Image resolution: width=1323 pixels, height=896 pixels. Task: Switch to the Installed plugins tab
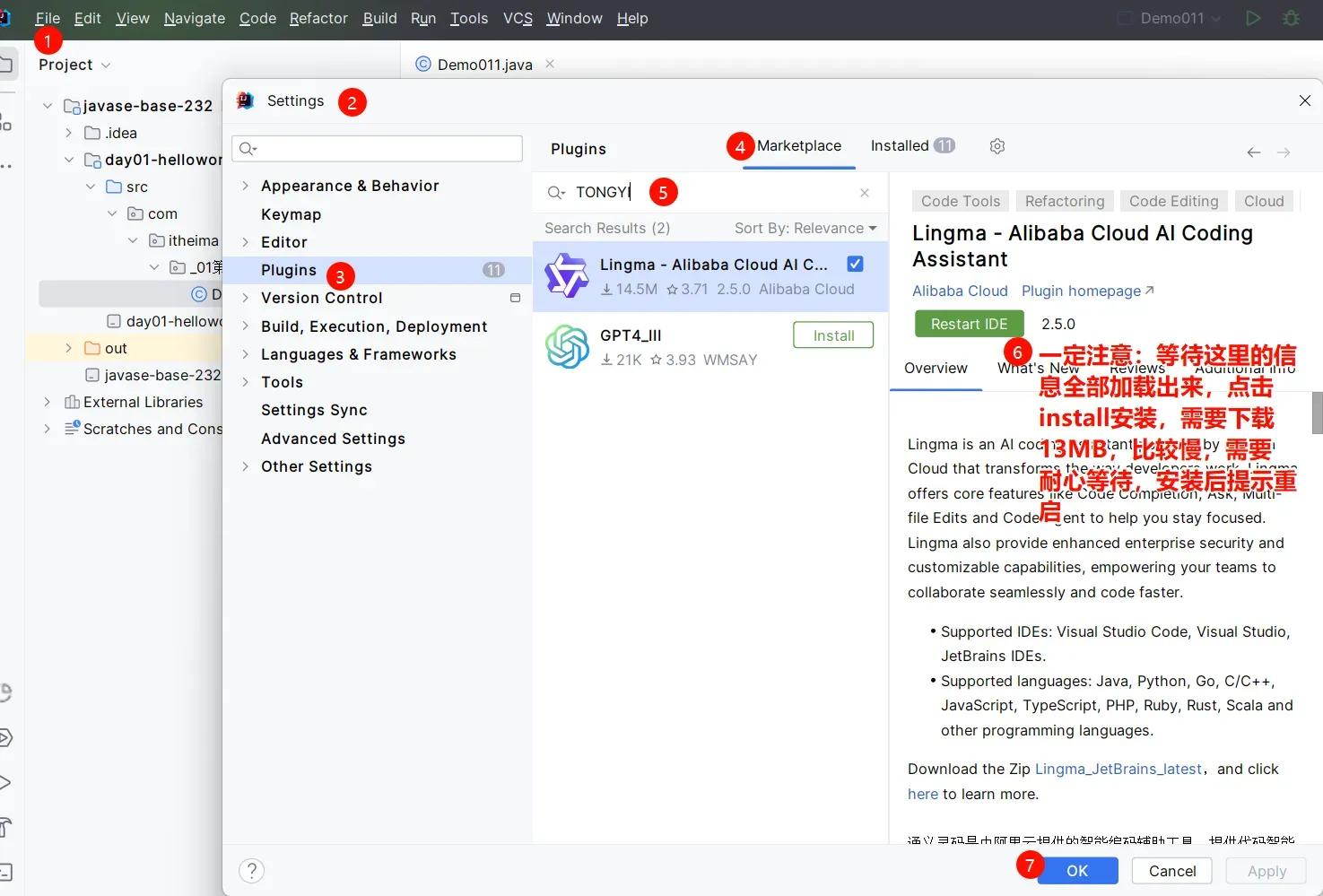point(912,145)
